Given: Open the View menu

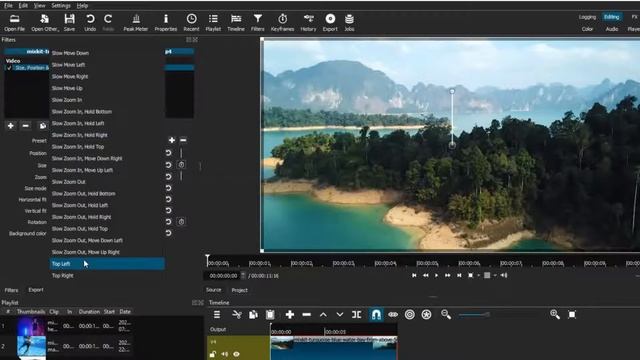Looking at the screenshot, I should [x=40, y=6].
